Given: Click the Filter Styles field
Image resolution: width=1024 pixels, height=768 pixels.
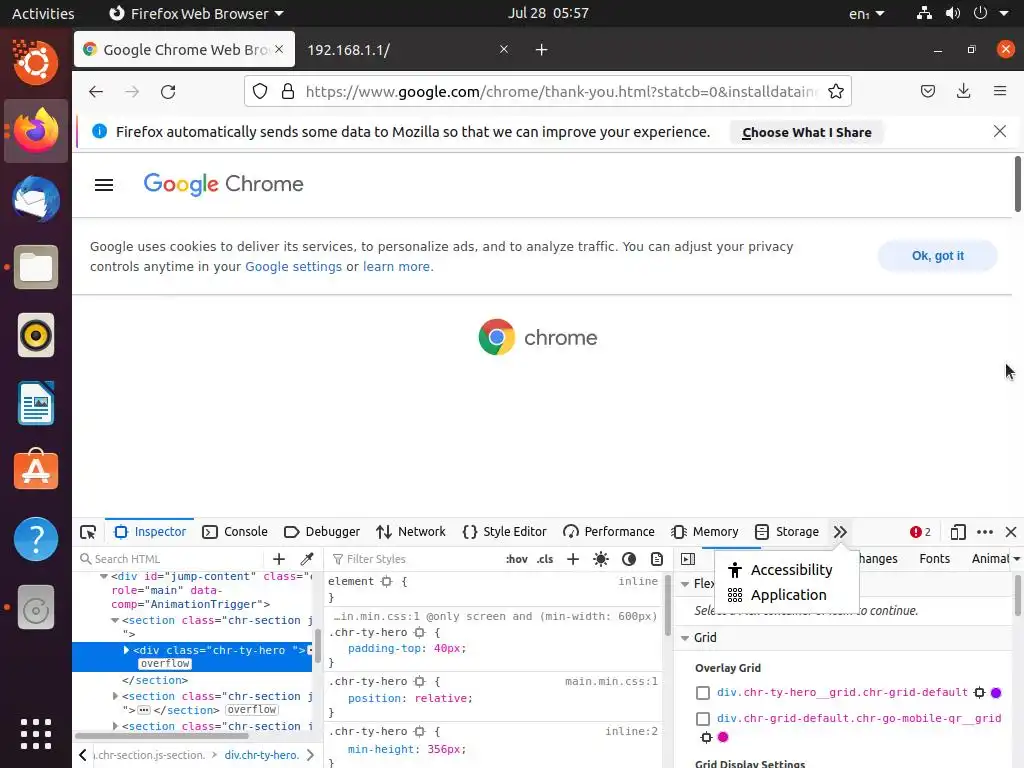Looking at the screenshot, I should pos(415,560).
